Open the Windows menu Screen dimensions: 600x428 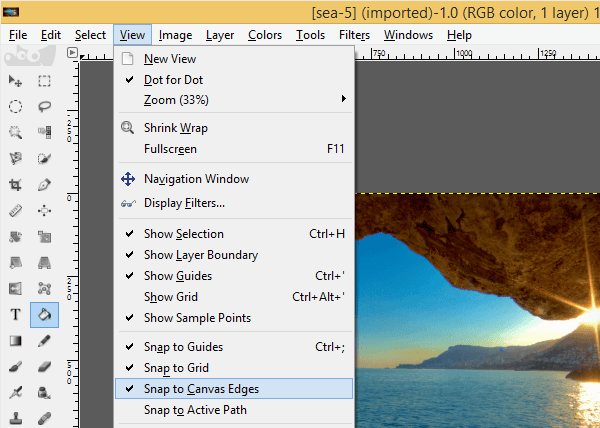pyautogui.click(x=408, y=35)
